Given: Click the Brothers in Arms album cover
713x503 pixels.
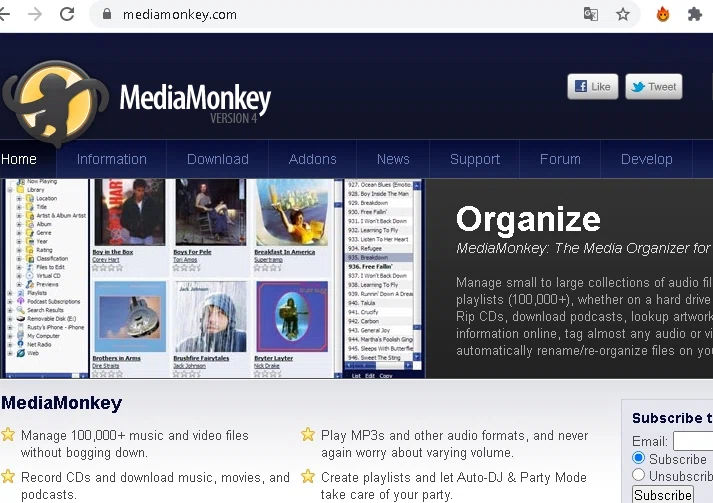Looking at the screenshot, I should pyautogui.click(x=130, y=317).
